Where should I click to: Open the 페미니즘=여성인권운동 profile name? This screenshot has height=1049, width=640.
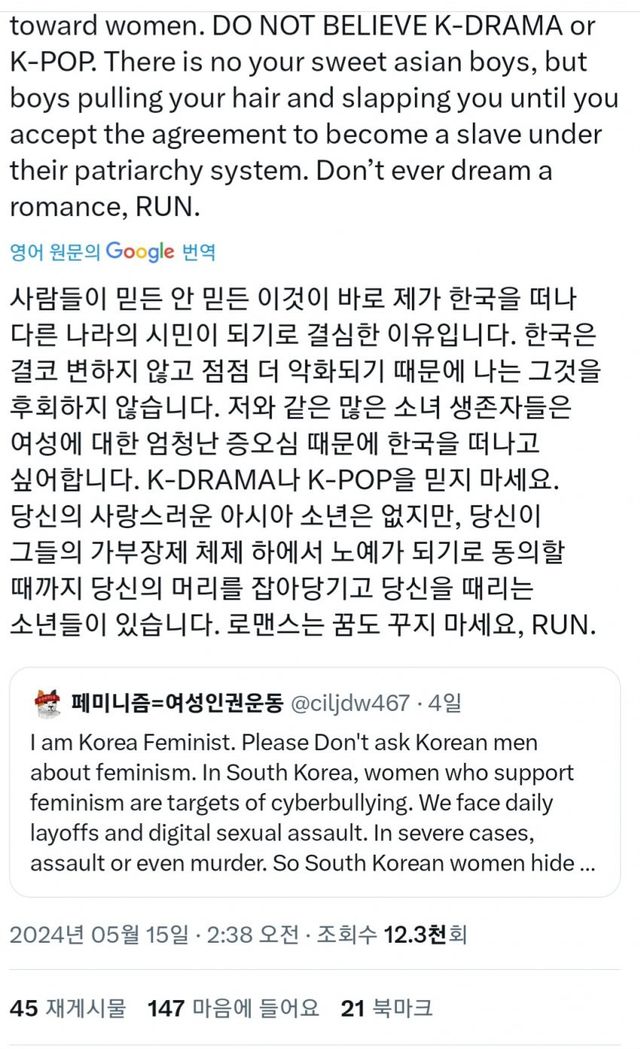[178, 703]
